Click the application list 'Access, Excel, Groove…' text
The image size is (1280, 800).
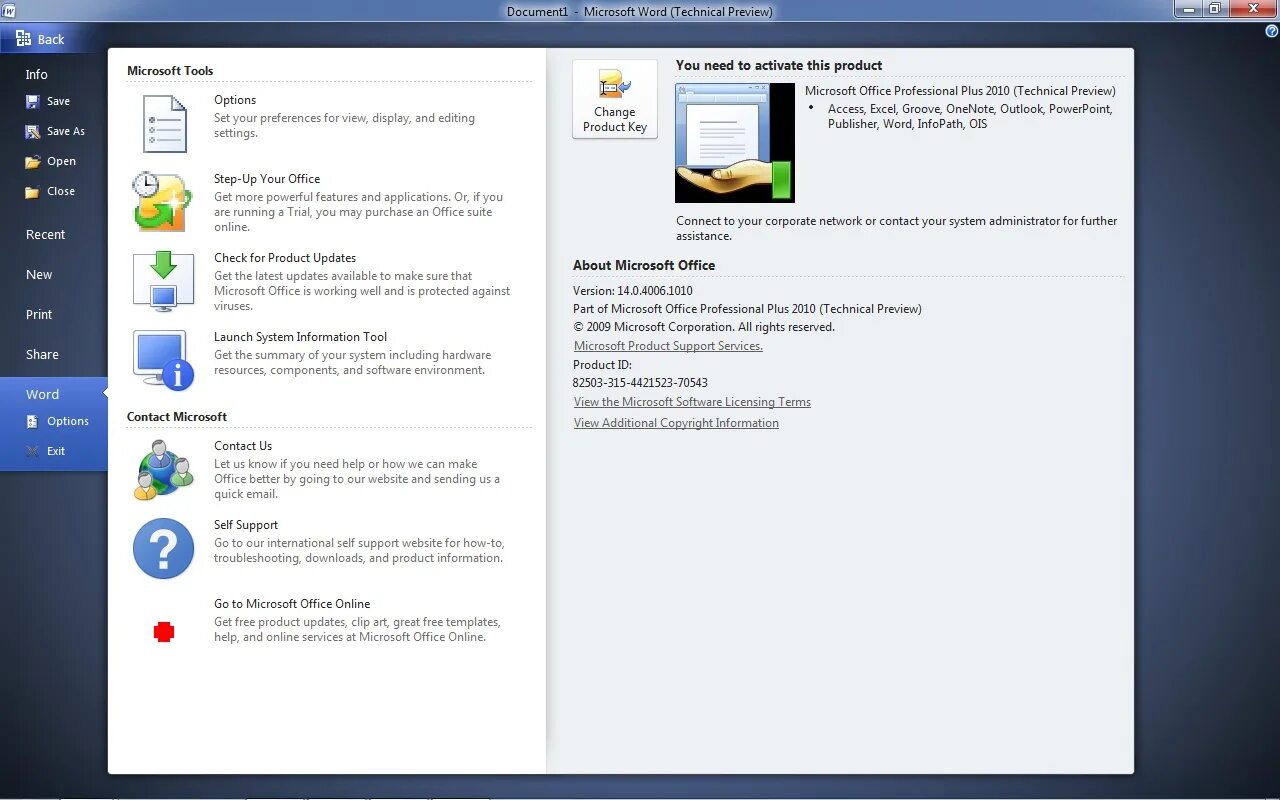tap(970, 116)
